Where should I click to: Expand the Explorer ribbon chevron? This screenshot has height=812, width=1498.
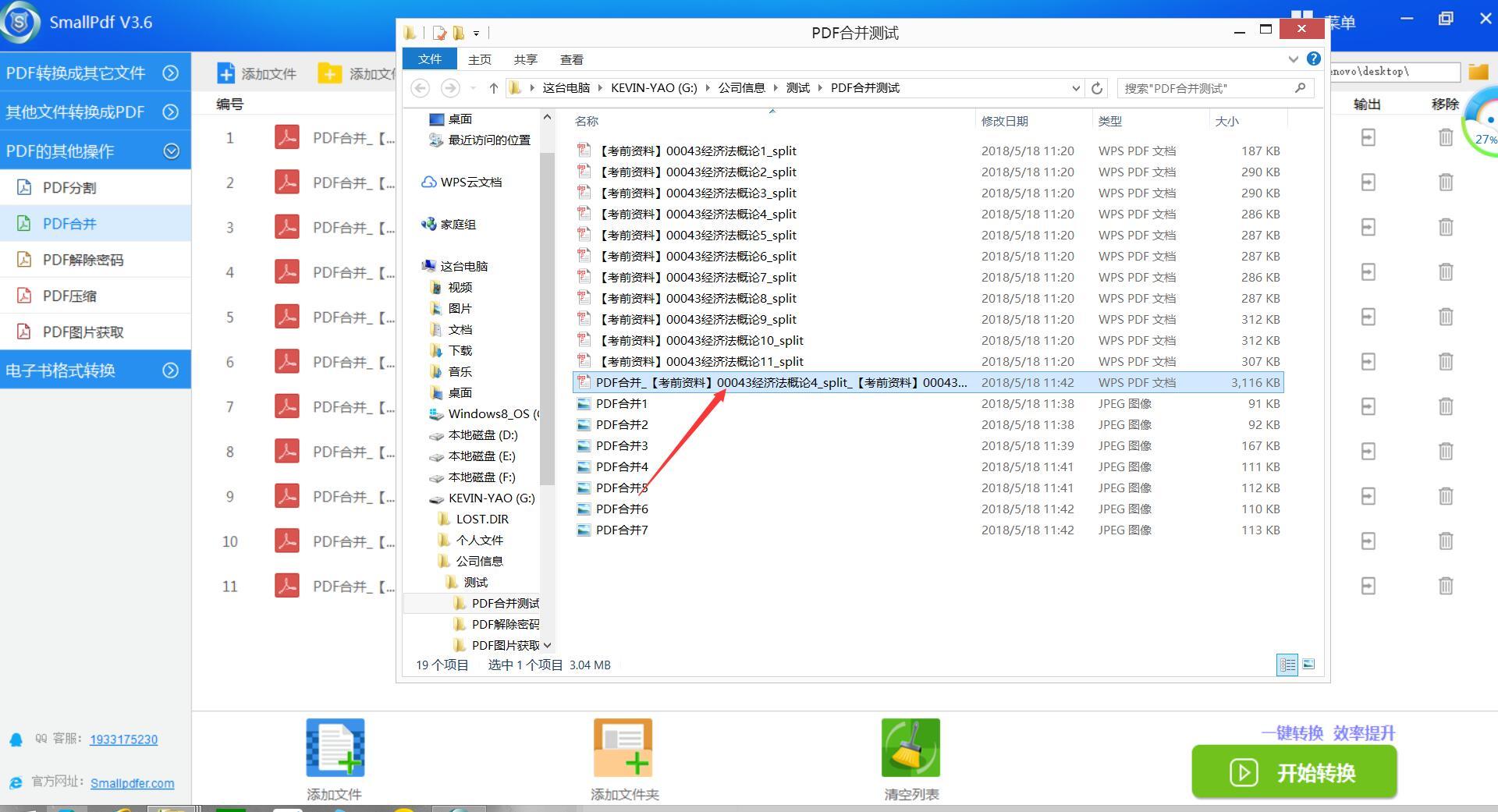[x=1293, y=59]
